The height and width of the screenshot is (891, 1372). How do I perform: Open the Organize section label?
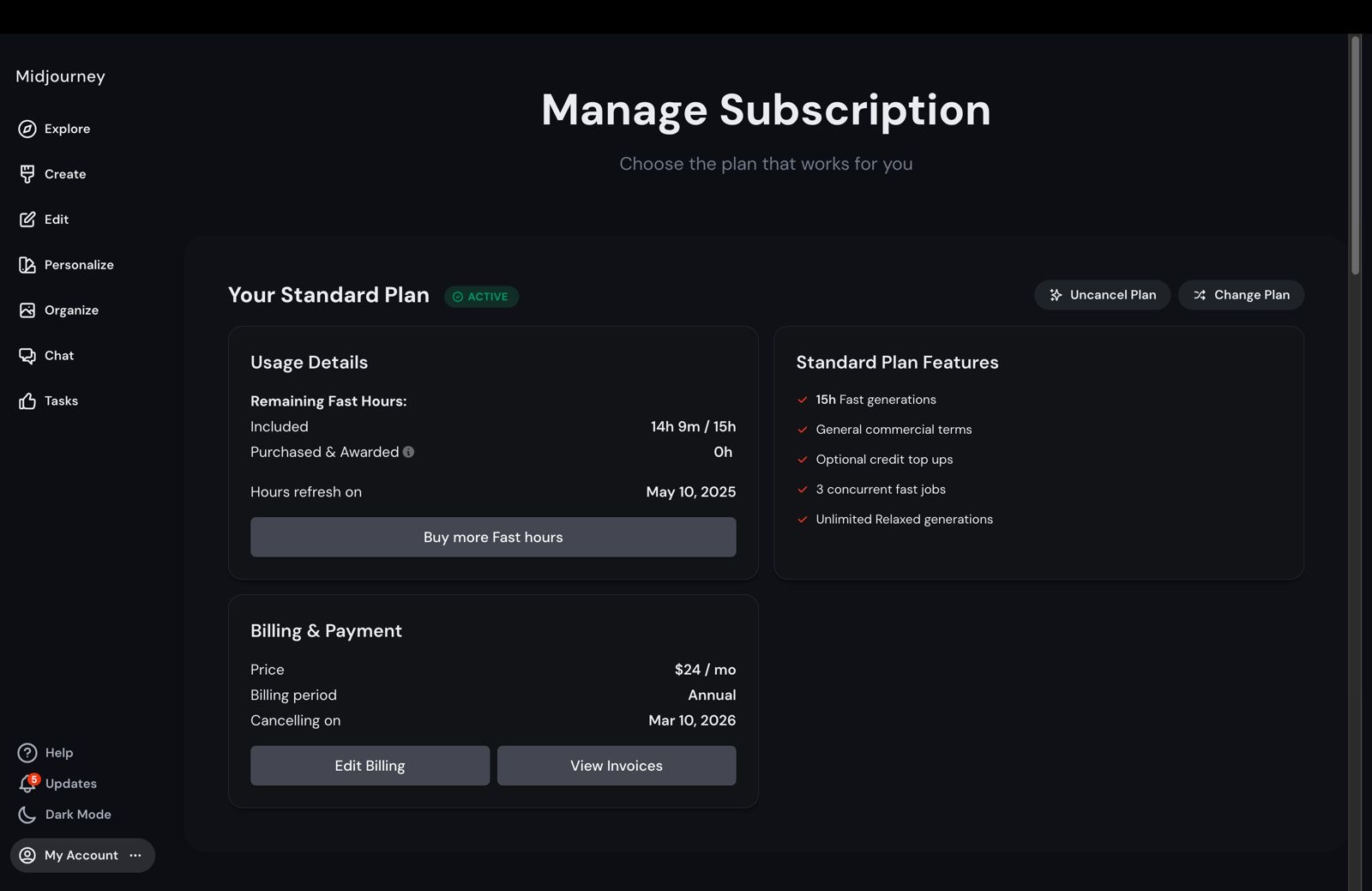[x=71, y=310]
